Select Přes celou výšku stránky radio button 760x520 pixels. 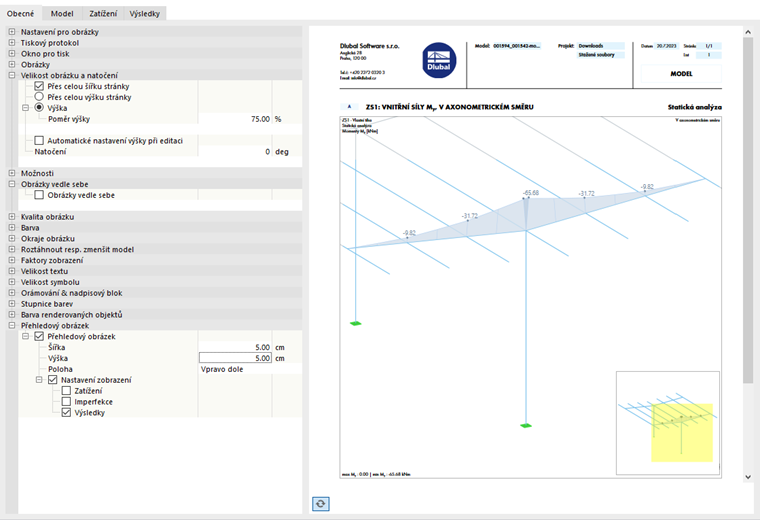click(x=39, y=97)
